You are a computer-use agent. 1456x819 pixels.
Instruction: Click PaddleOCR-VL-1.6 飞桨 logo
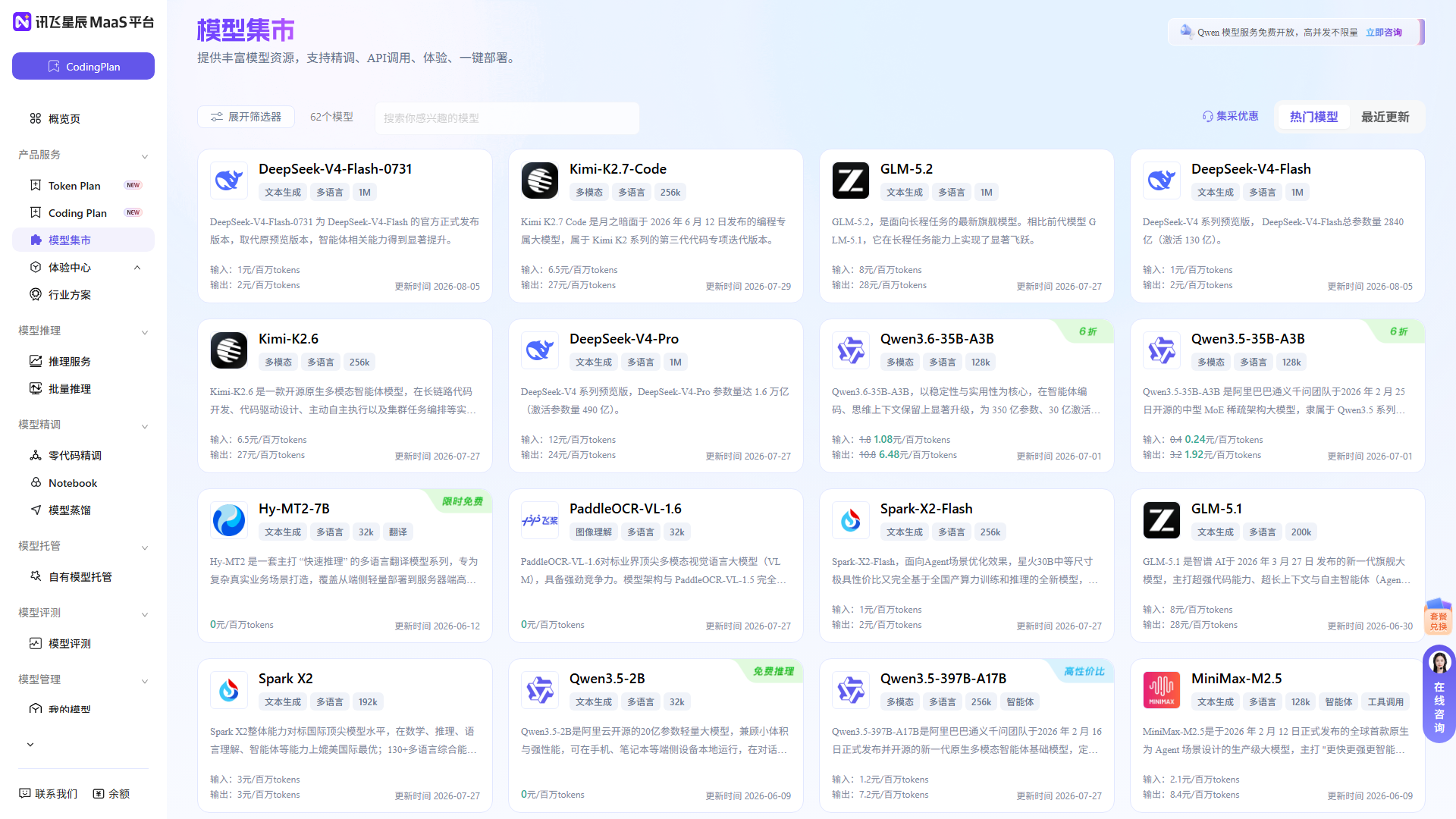pos(540,520)
